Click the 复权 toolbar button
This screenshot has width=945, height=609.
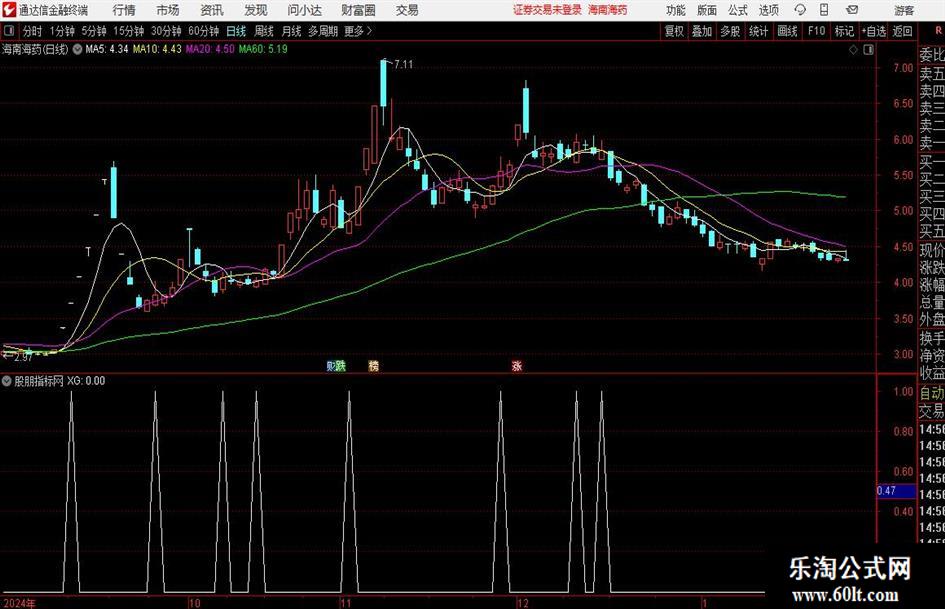(674, 31)
